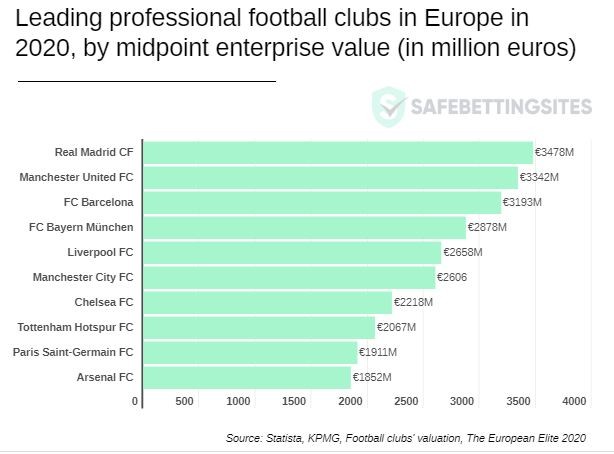Click the Chelsea FC bar
614x454 pixels.
click(x=268, y=302)
